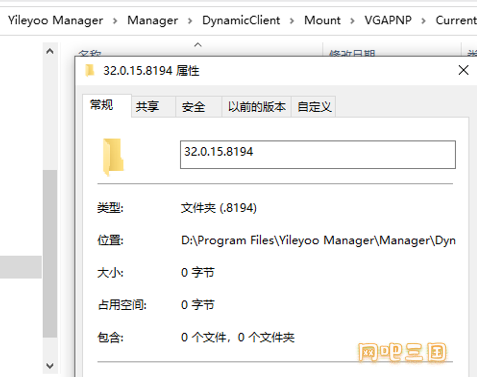477x377 pixels.
Task: Click the folder name field 32.0.15.8194
Action: coord(318,155)
